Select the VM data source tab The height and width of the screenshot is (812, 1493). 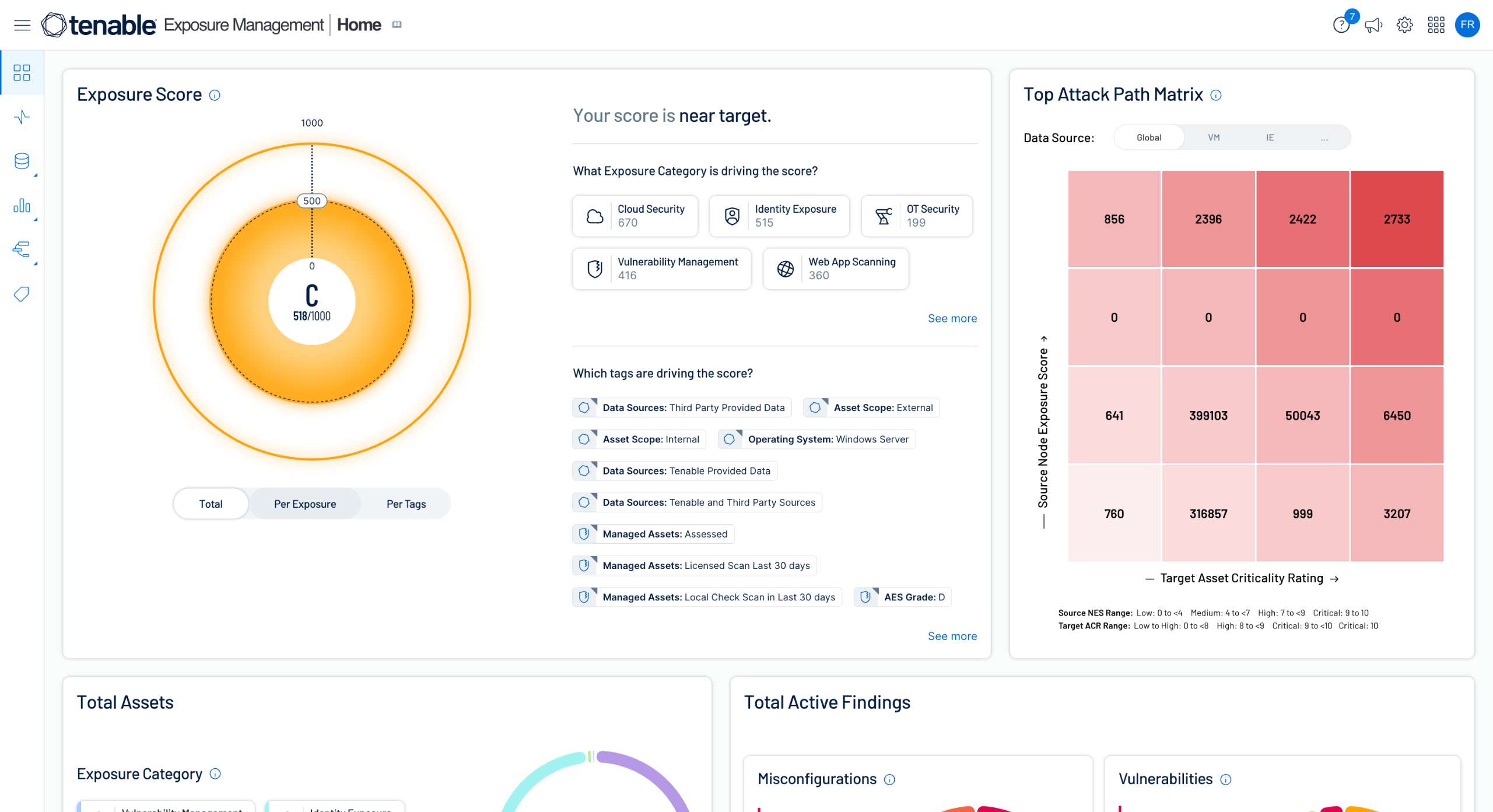click(1214, 138)
